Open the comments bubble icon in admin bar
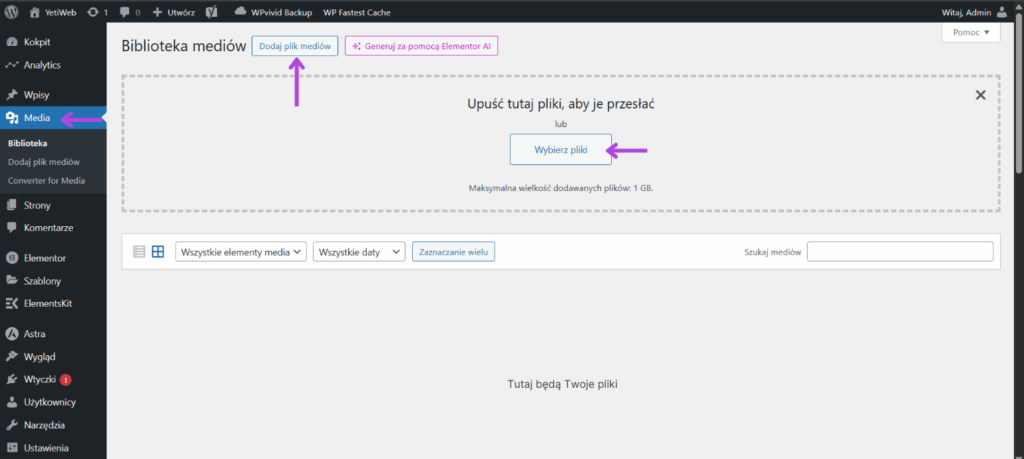 pyautogui.click(x=123, y=12)
